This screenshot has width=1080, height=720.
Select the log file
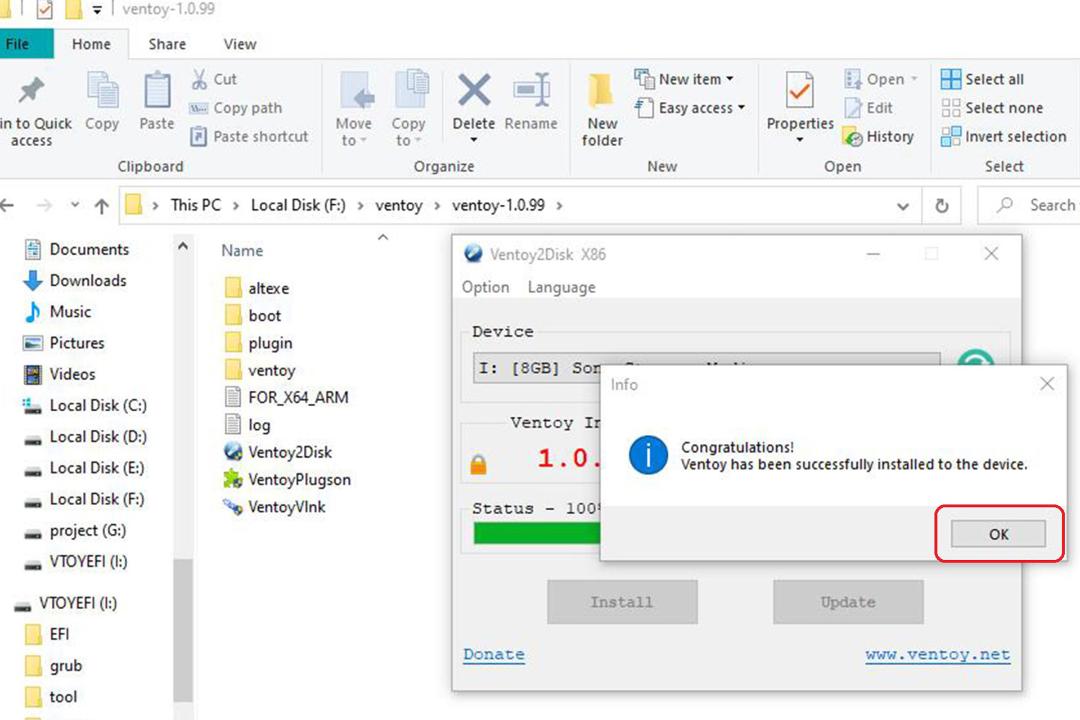click(247, 425)
